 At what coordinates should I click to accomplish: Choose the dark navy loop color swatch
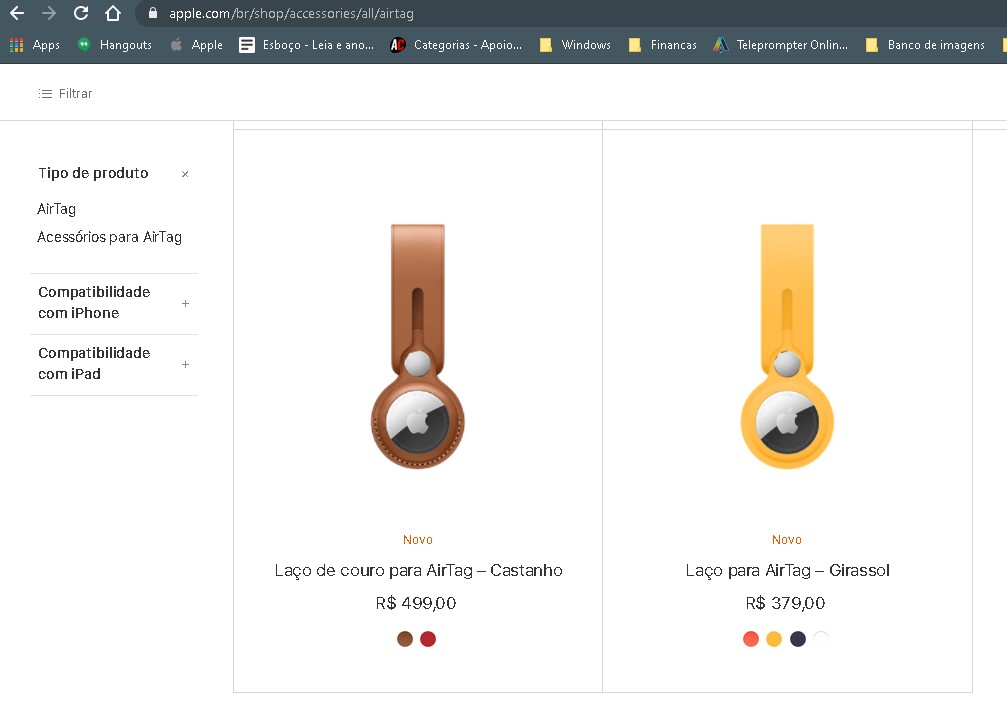[x=798, y=639]
